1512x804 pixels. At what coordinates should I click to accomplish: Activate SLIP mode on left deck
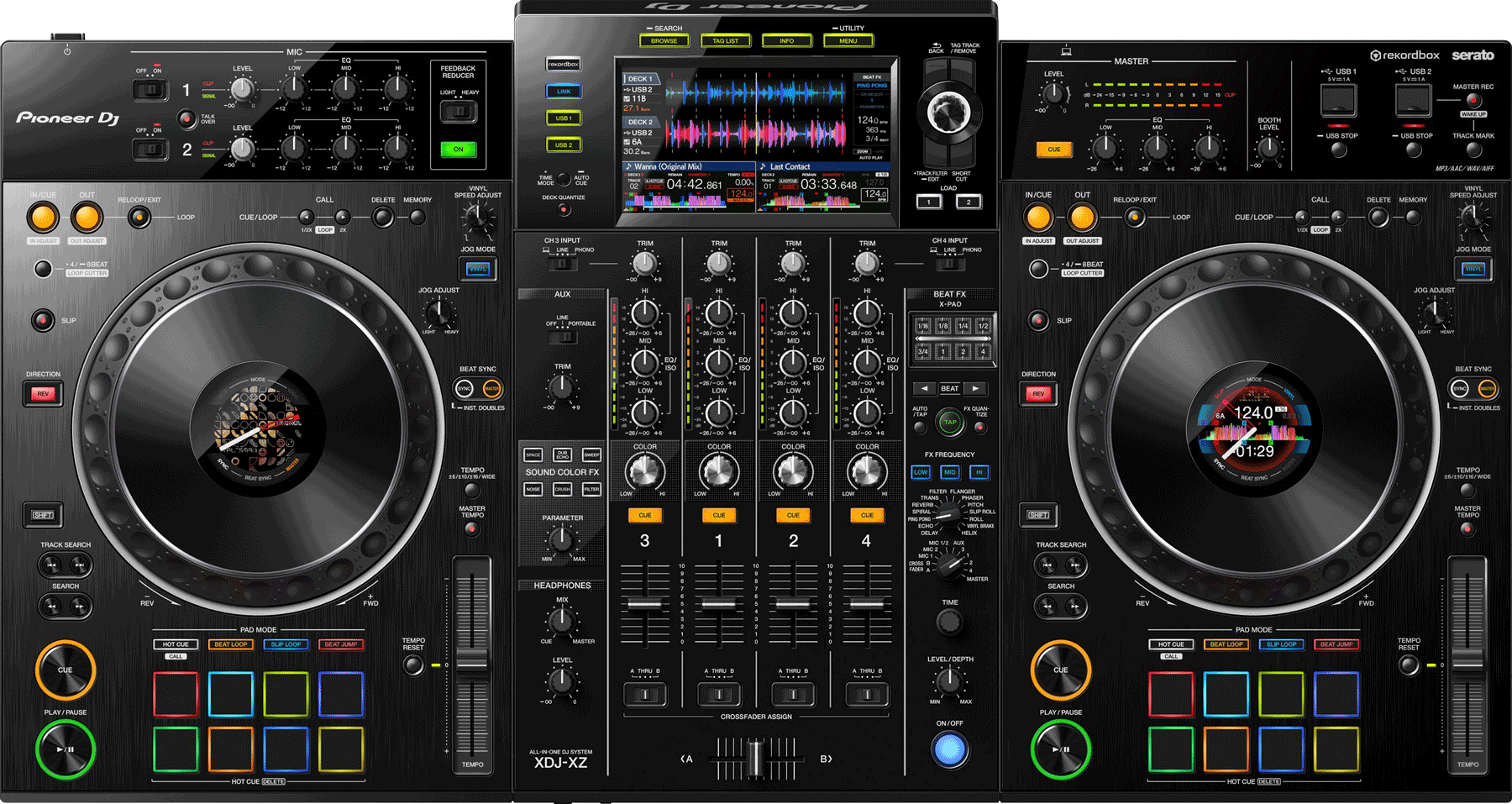pos(43,320)
